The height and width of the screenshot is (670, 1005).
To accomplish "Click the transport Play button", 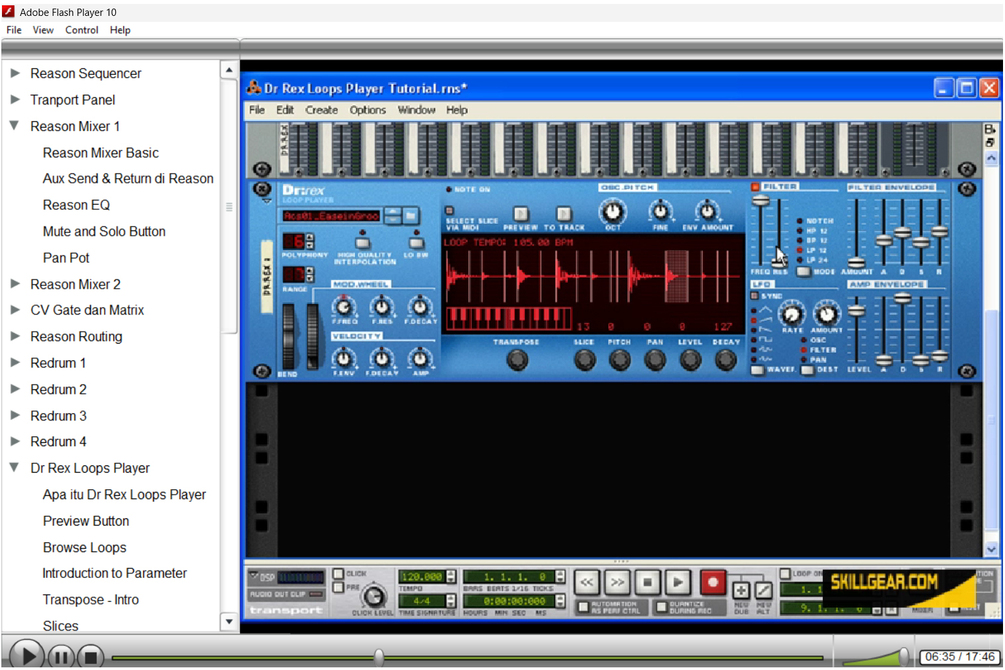I will [x=678, y=583].
